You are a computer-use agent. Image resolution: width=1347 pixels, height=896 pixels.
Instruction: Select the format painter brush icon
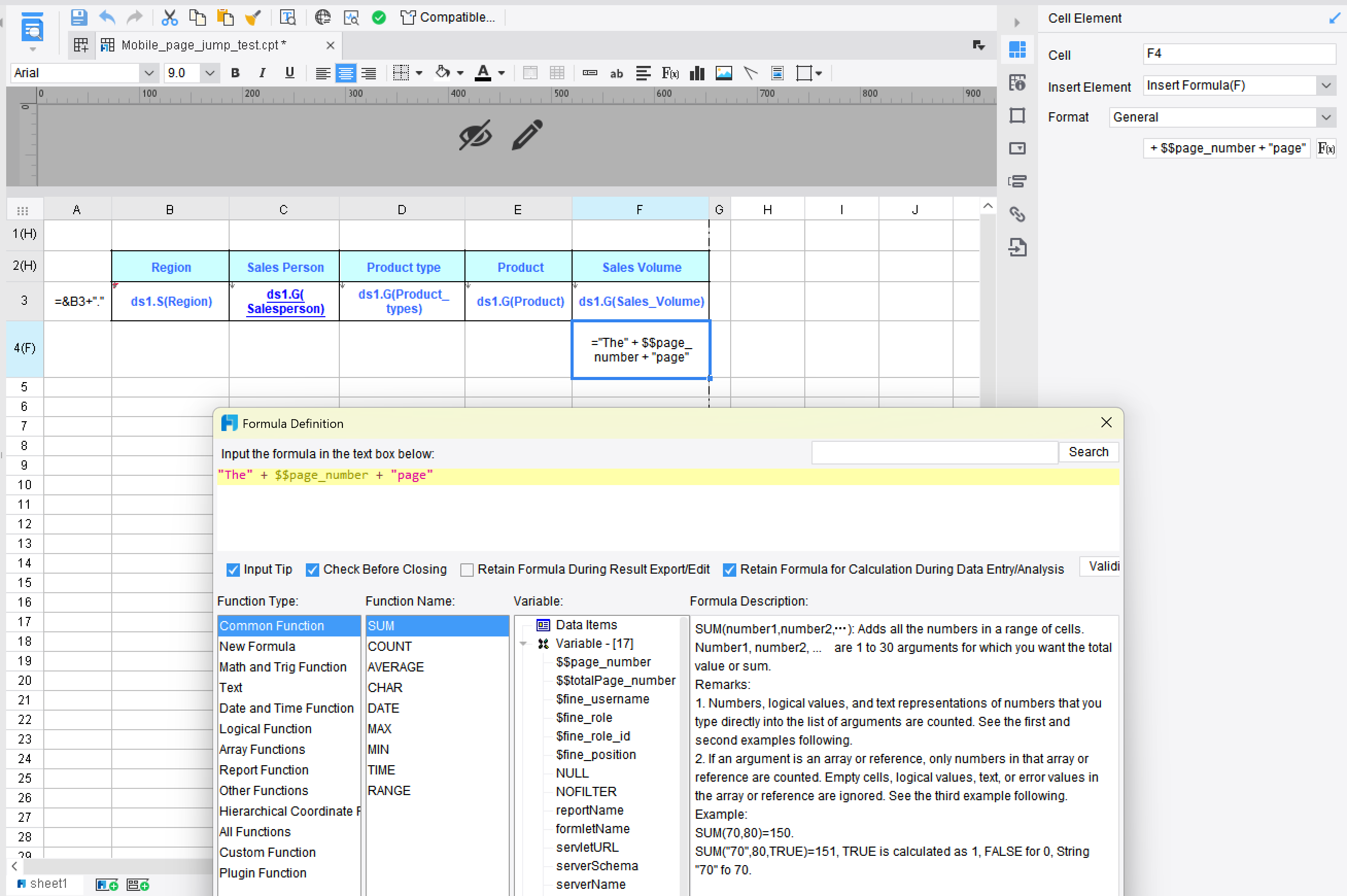[252, 17]
